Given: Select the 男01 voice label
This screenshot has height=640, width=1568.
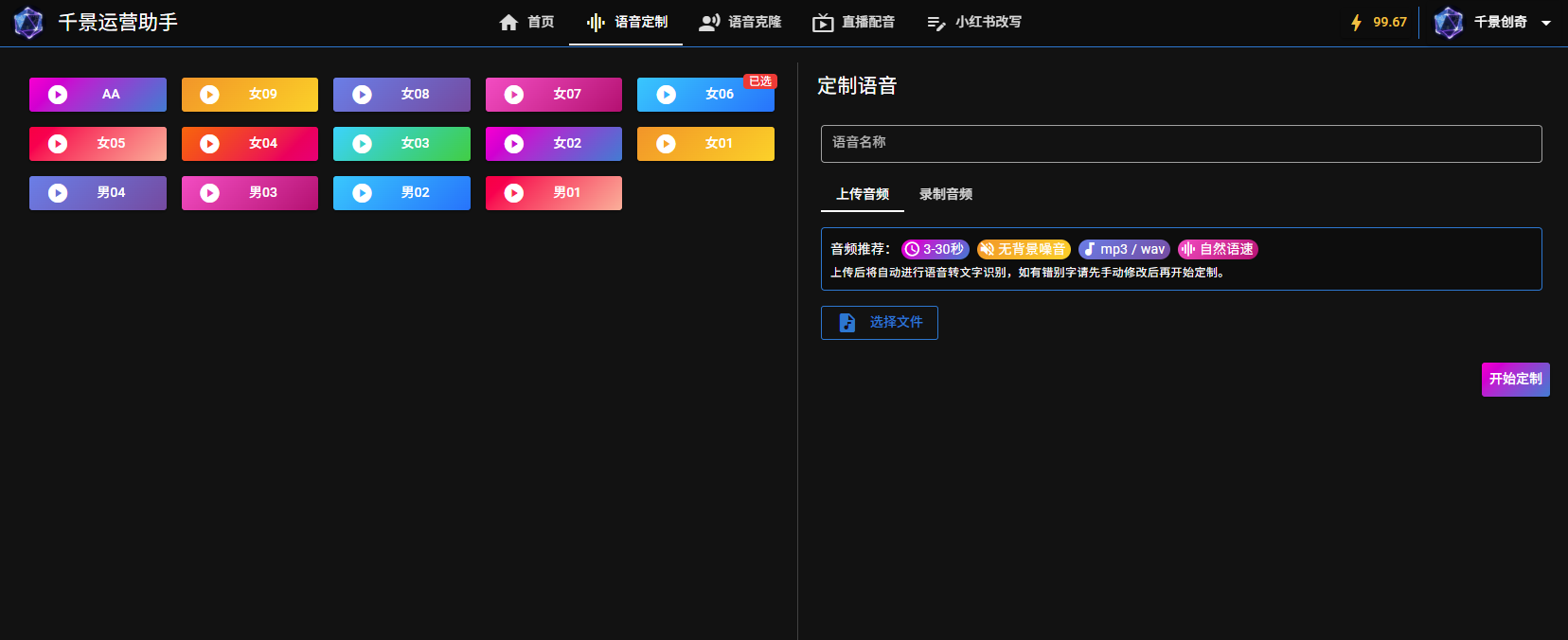Looking at the screenshot, I should pyautogui.click(x=567, y=193).
